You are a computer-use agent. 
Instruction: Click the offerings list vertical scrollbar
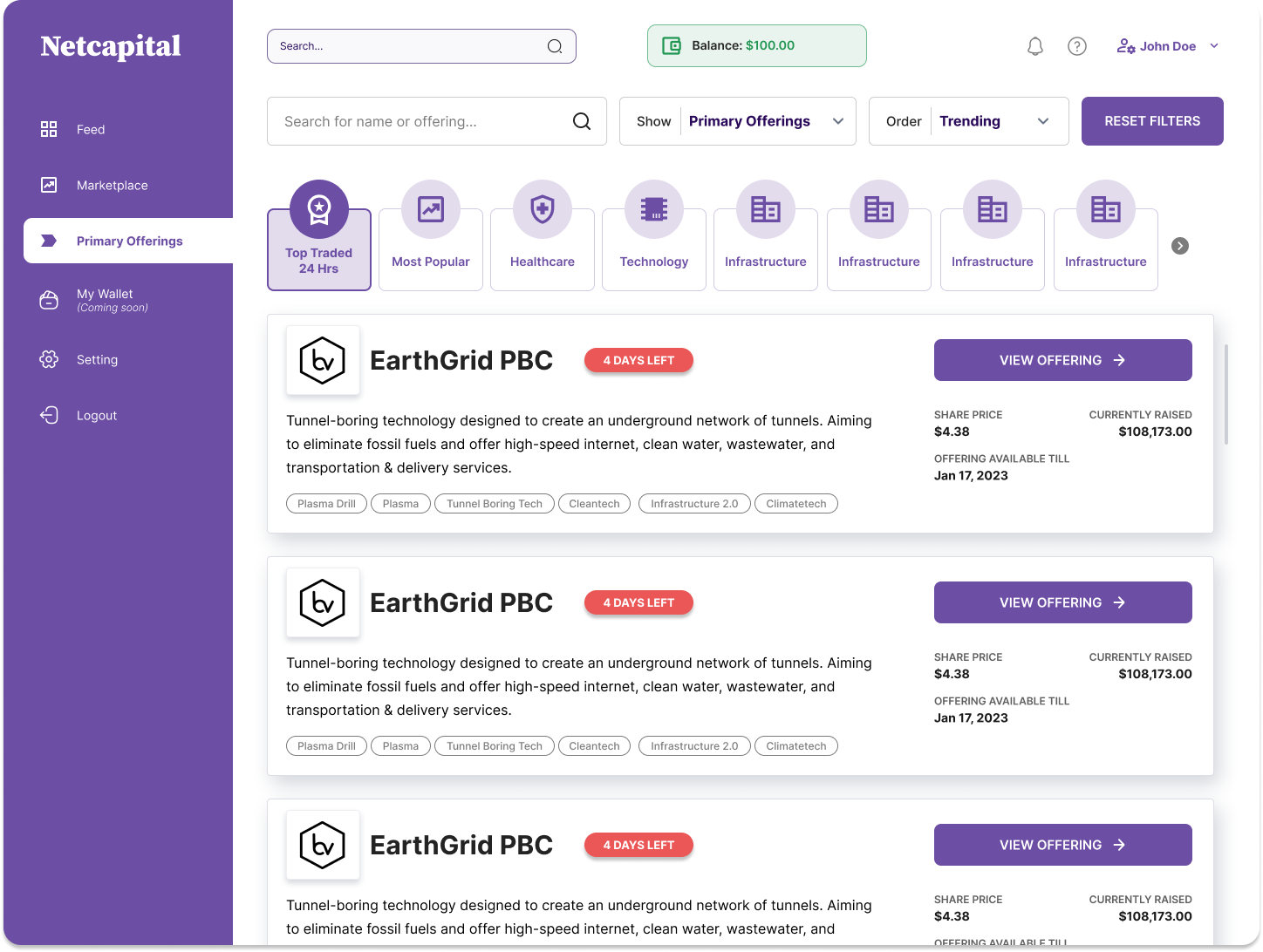click(x=1226, y=394)
